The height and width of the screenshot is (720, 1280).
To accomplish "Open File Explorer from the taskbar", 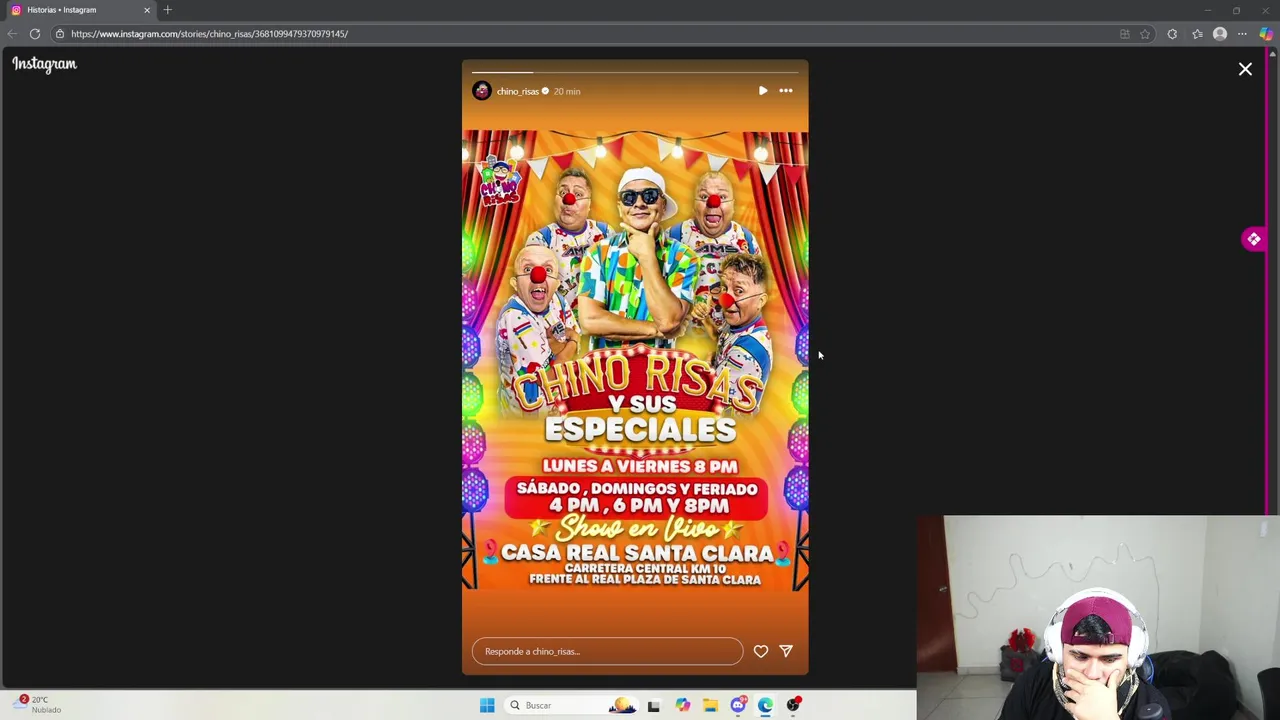I will [710, 705].
